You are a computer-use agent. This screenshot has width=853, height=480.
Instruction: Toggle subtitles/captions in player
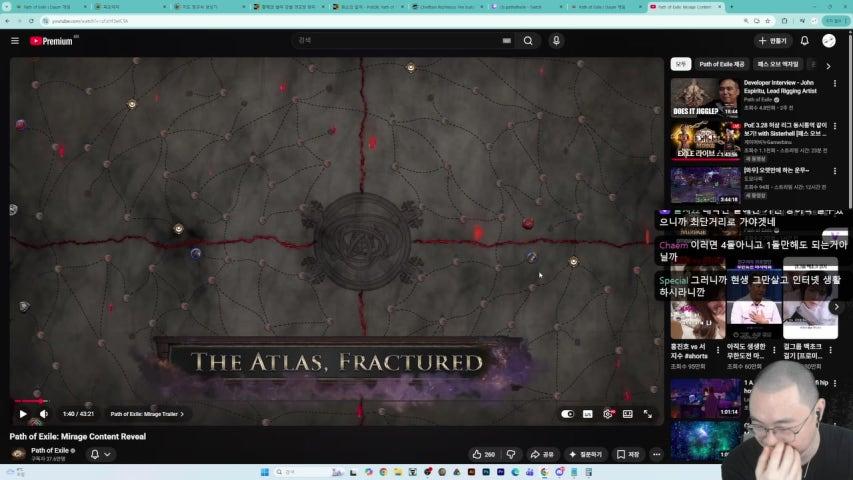click(x=588, y=414)
